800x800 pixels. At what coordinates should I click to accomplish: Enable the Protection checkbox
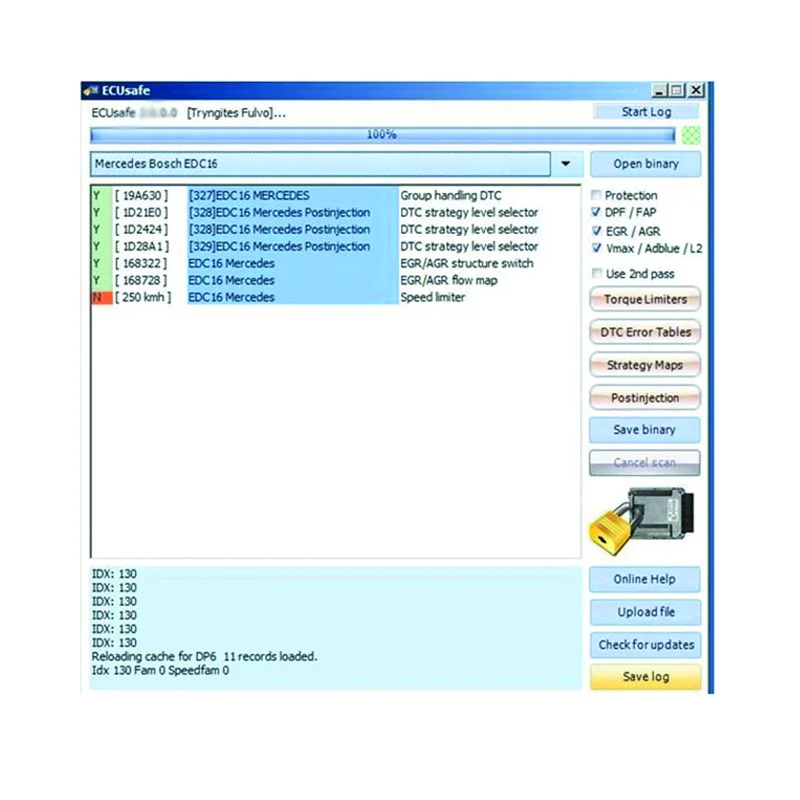point(595,195)
